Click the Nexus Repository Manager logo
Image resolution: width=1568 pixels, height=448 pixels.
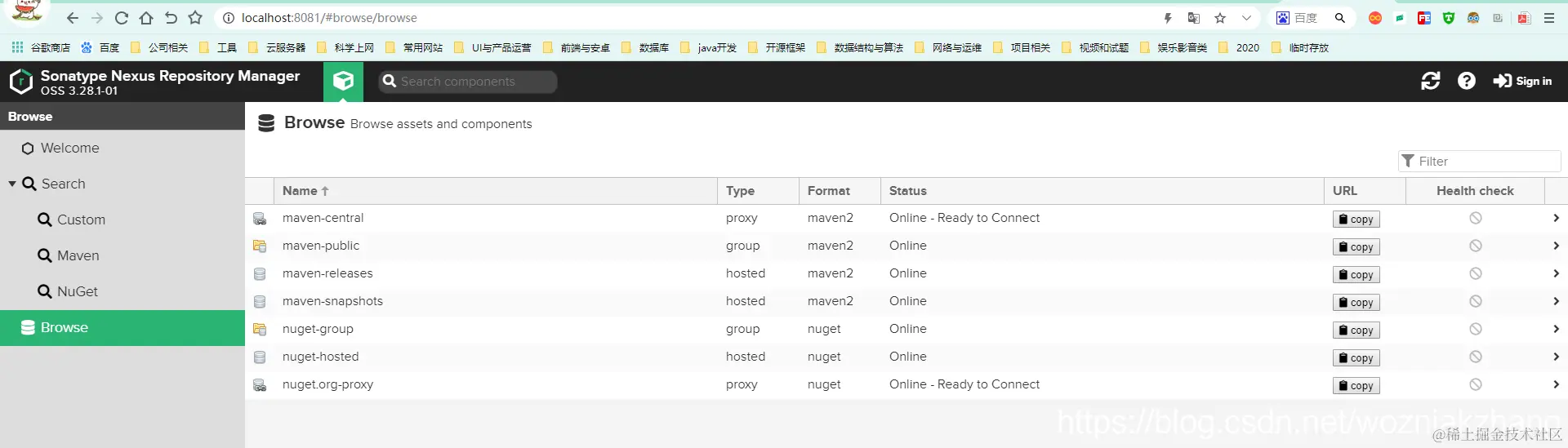tap(20, 82)
